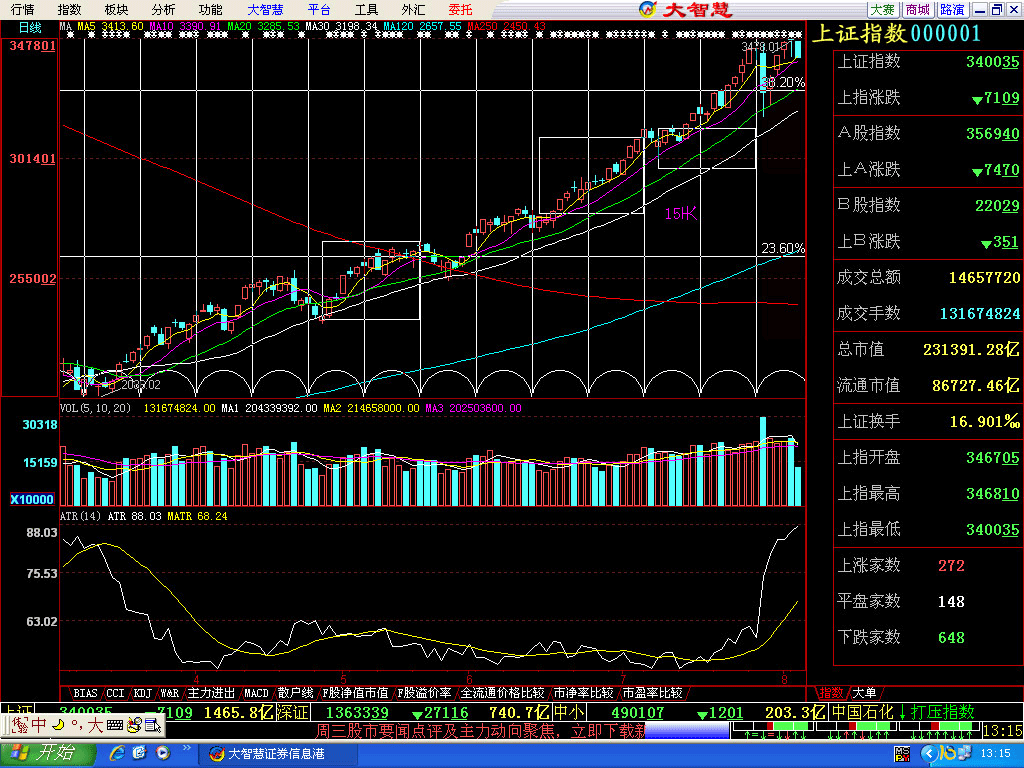Click the 中小 index cell in status bar
This screenshot has height=768, width=1024.
click(x=569, y=712)
